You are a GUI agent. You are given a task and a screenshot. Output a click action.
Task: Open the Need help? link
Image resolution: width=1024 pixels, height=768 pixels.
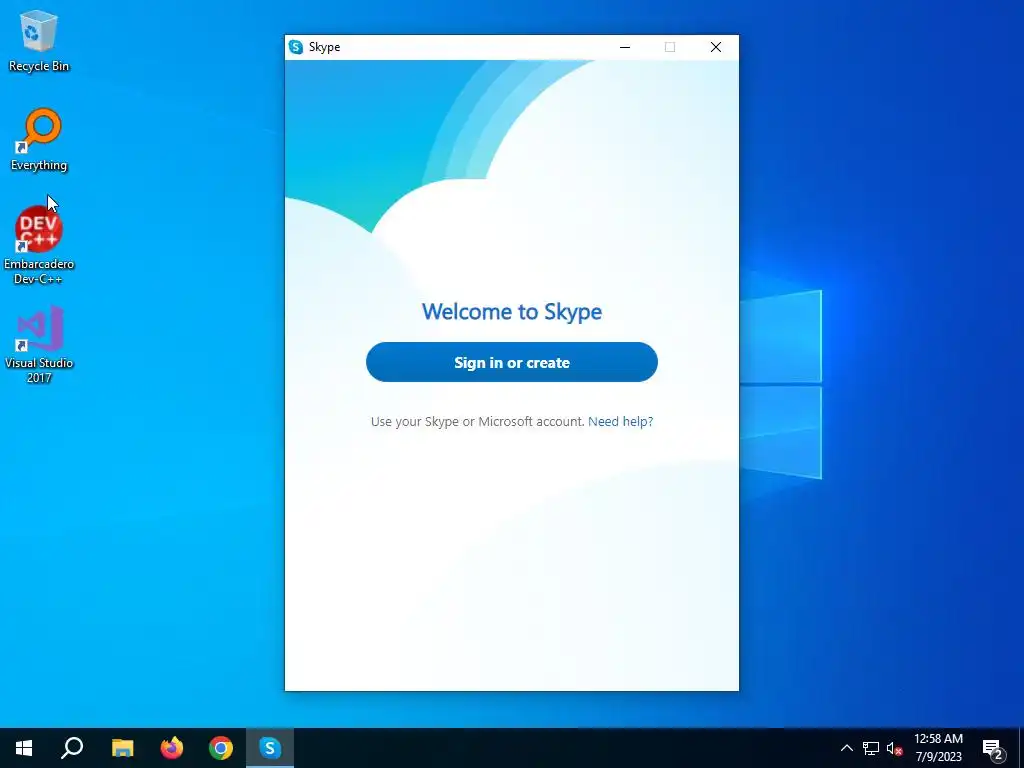pos(620,421)
